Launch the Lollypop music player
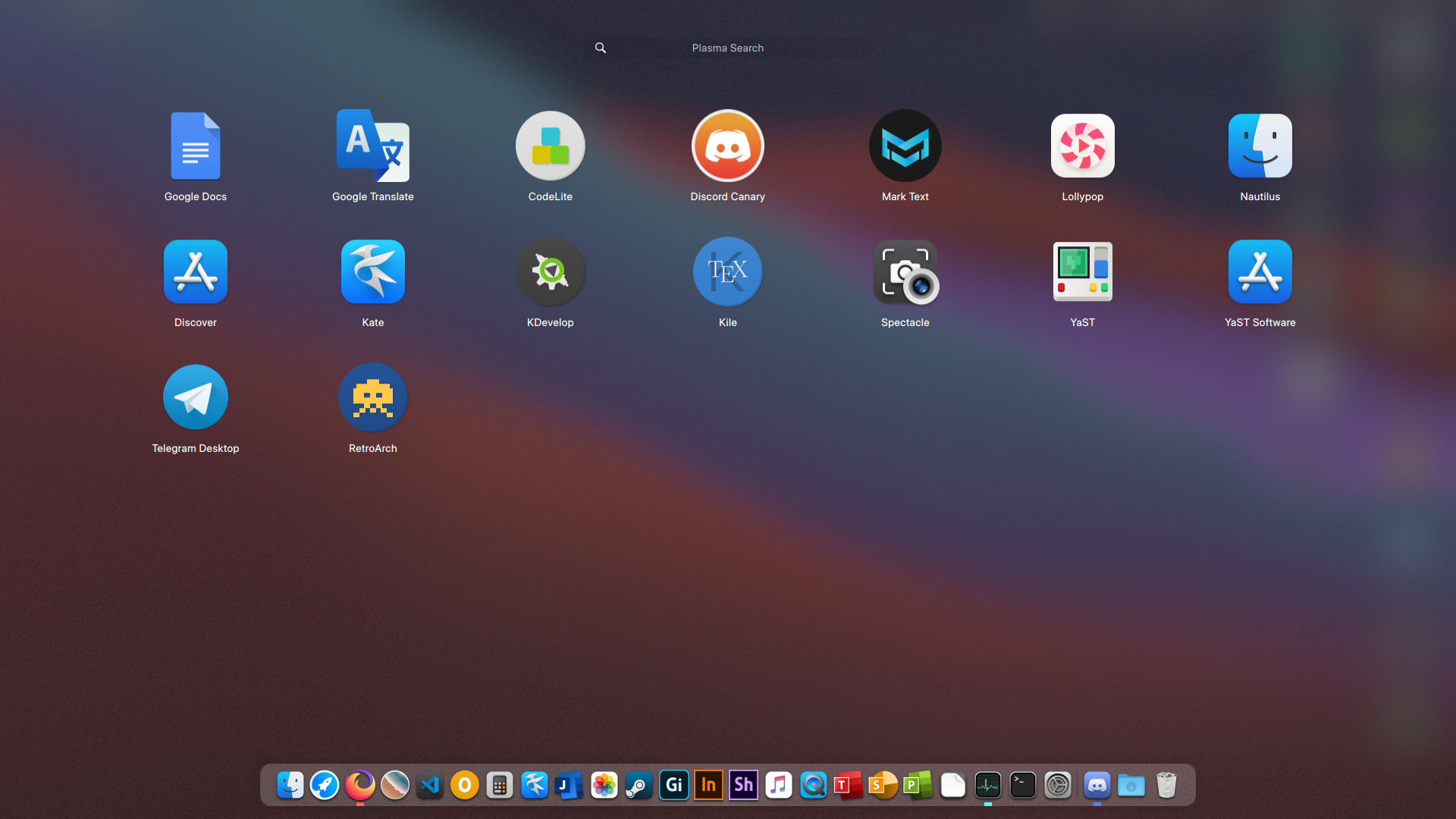This screenshot has width=1456, height=819. 1083,146
